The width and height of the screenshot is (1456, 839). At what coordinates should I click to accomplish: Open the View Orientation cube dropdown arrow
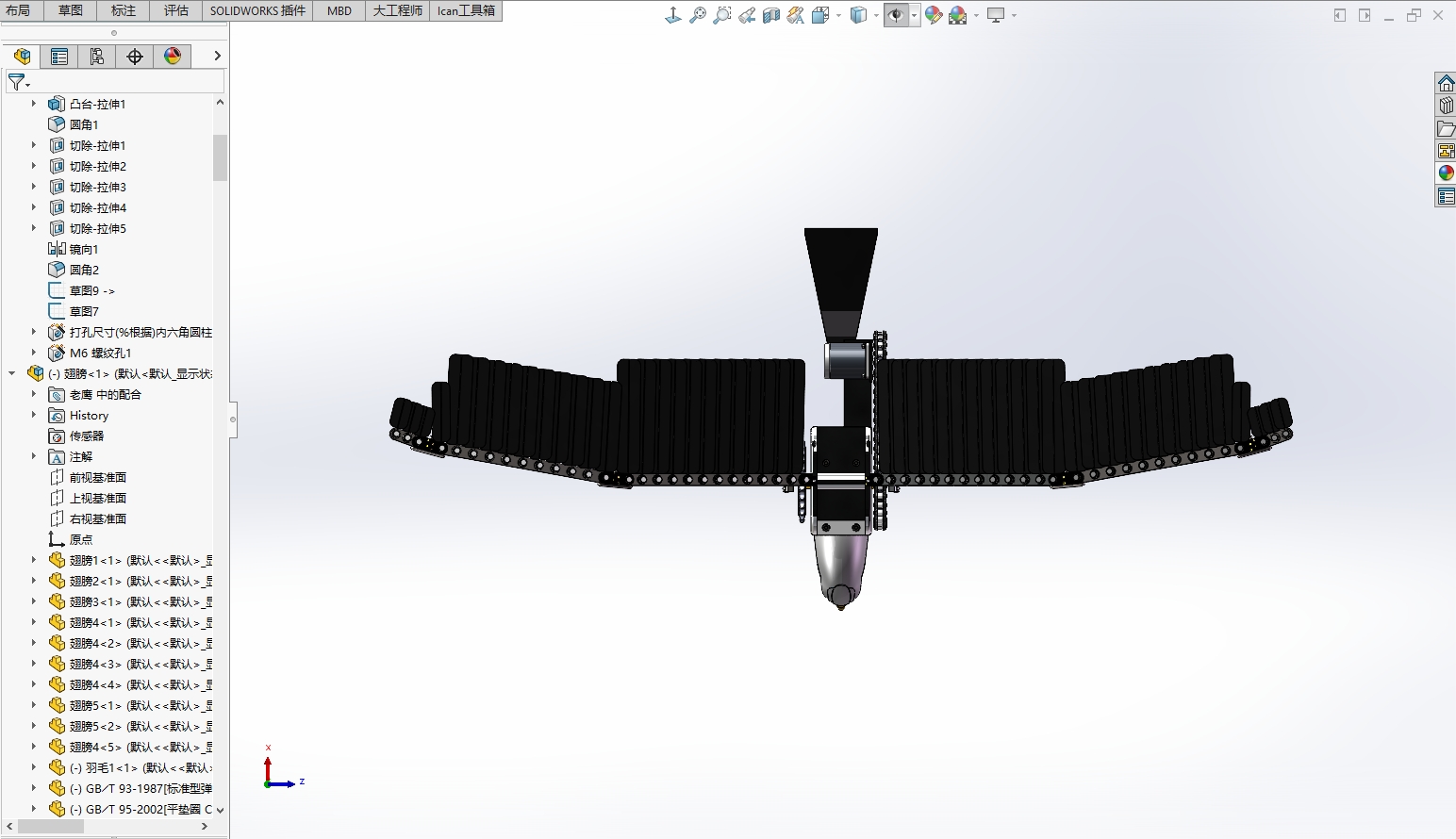tap(838, 15)
